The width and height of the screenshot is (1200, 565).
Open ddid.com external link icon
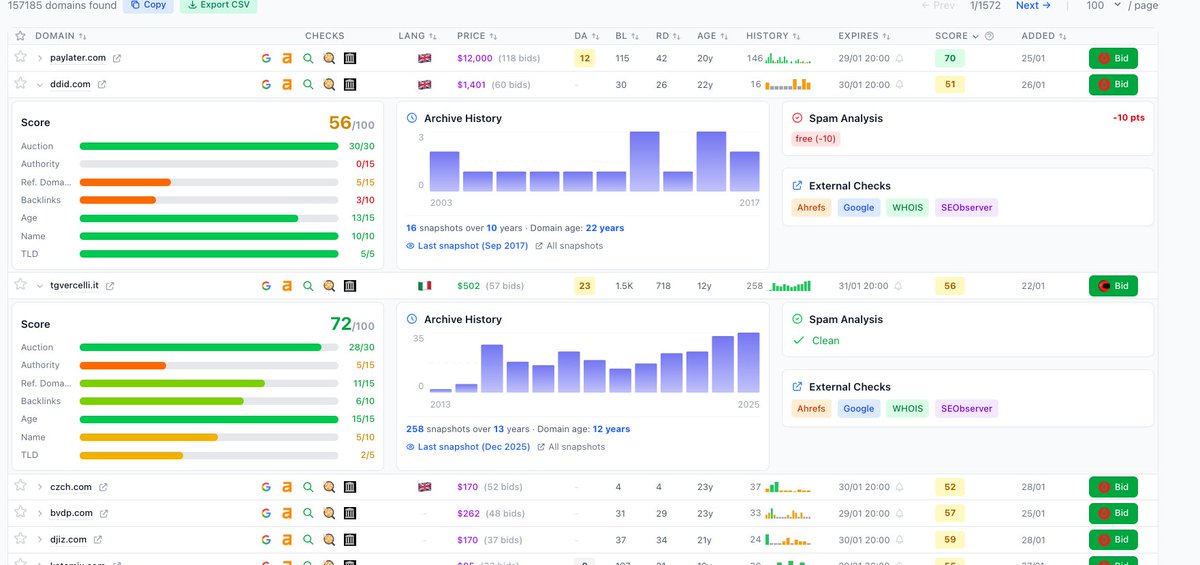tap(102, 84)
